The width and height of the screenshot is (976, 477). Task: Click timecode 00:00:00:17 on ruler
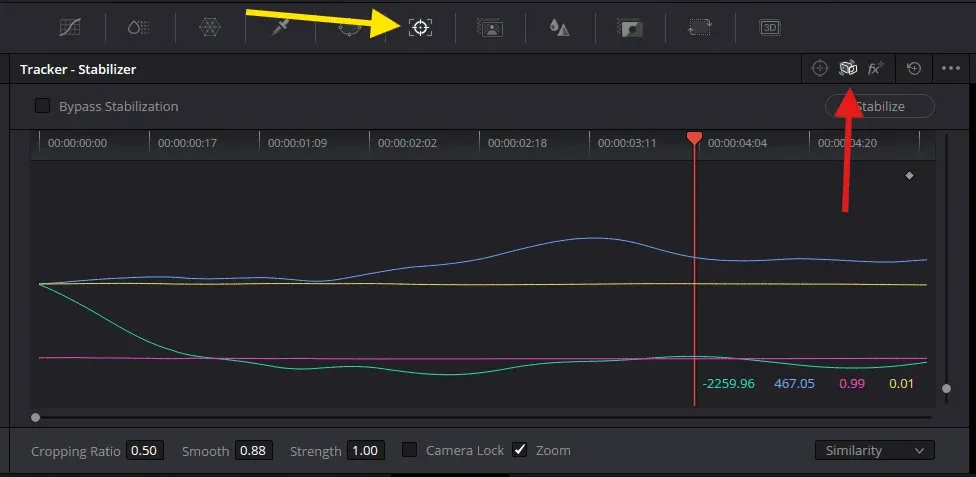click(187, 143)
